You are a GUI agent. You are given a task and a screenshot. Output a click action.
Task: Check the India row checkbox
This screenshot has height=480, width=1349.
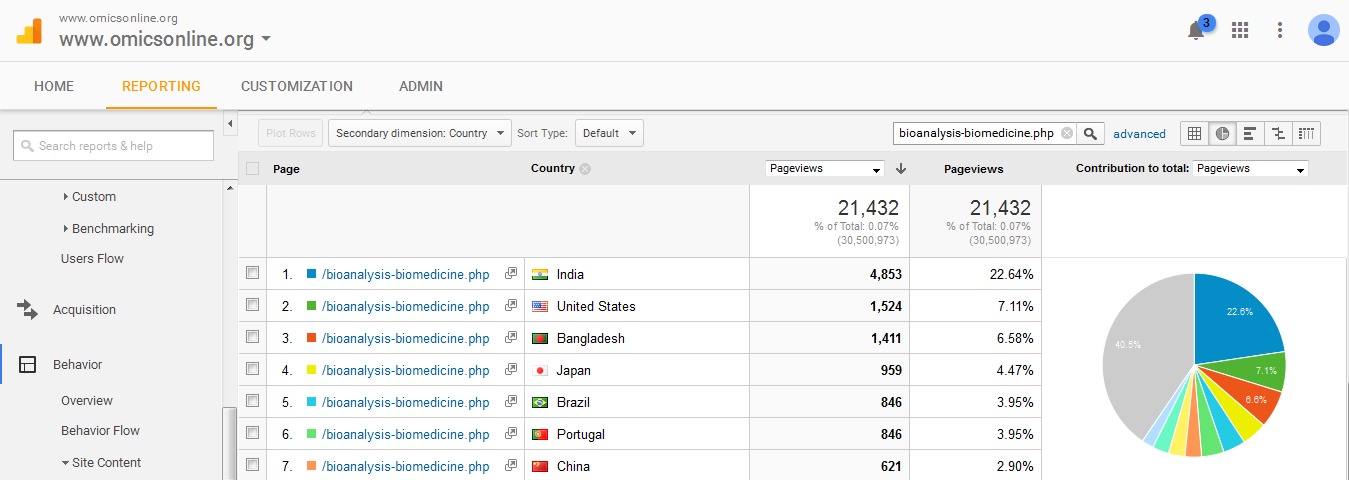pyautogui.click(x=252, y=273)
